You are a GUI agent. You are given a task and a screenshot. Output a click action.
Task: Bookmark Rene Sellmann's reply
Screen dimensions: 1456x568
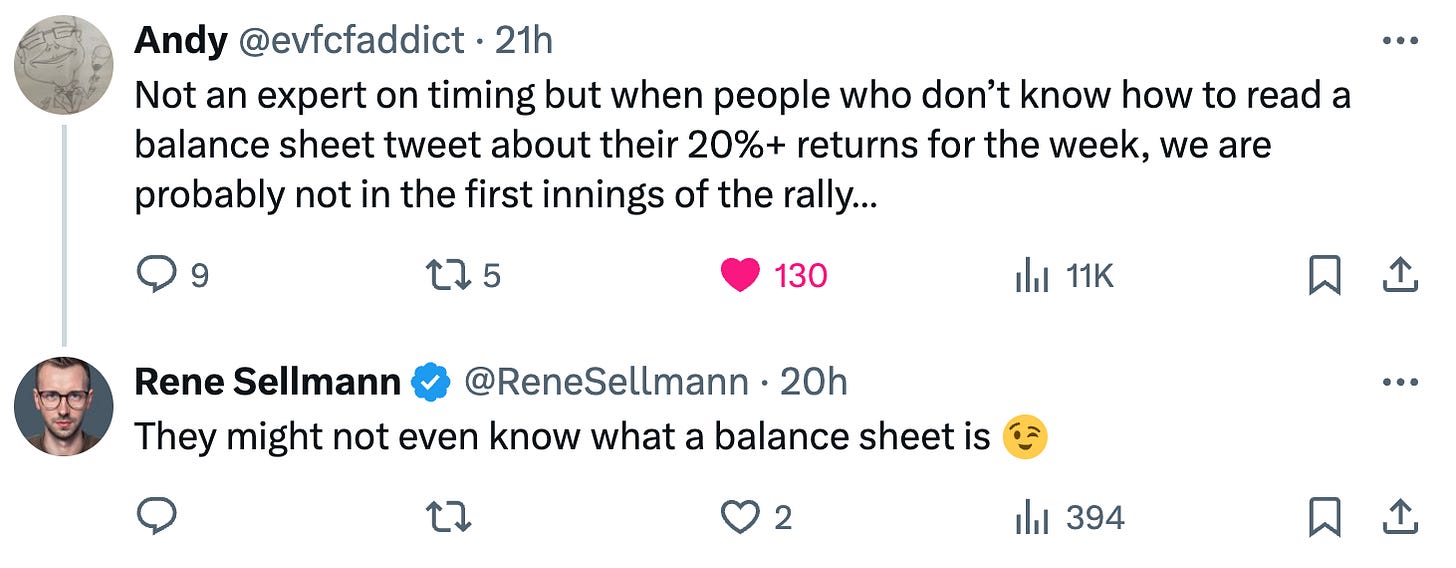(x=1324, y=517)
